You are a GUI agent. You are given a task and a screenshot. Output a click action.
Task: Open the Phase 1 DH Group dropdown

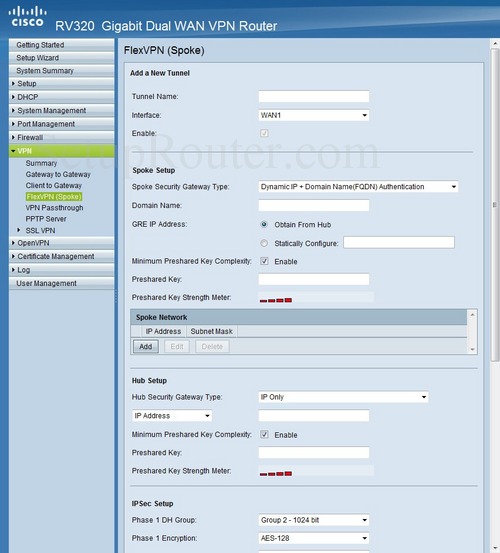(313, 520)
